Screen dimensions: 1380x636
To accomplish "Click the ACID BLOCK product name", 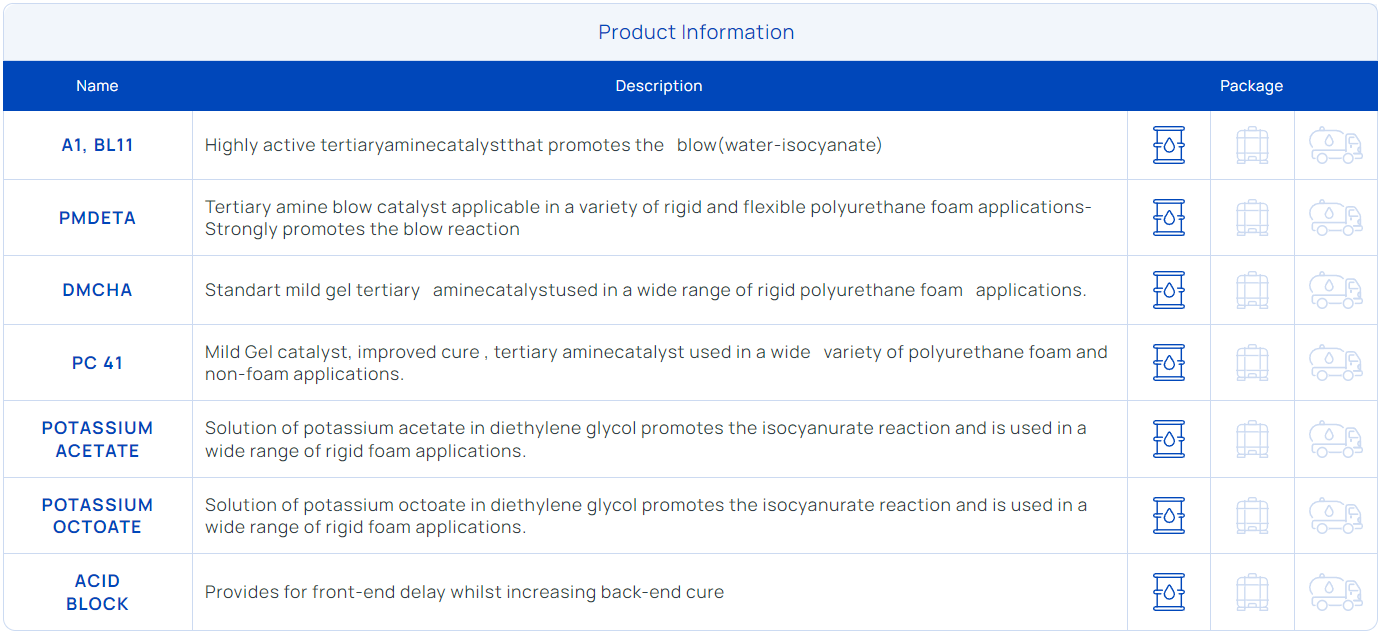I will tap(97, 592).
